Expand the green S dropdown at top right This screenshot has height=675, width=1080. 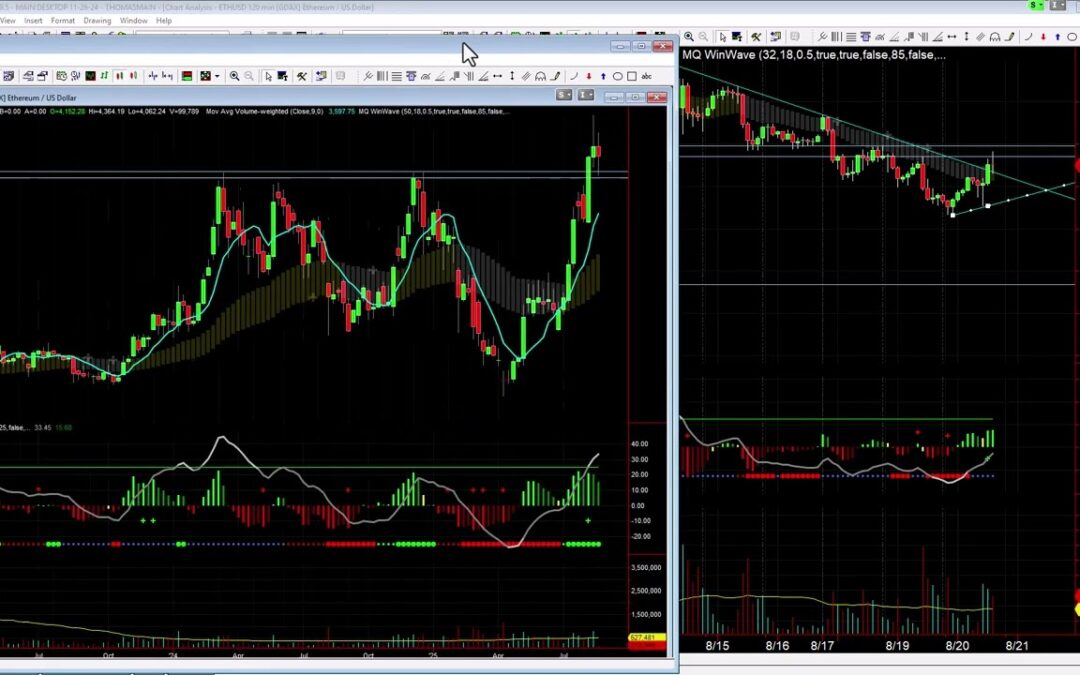pos(1036,6)
